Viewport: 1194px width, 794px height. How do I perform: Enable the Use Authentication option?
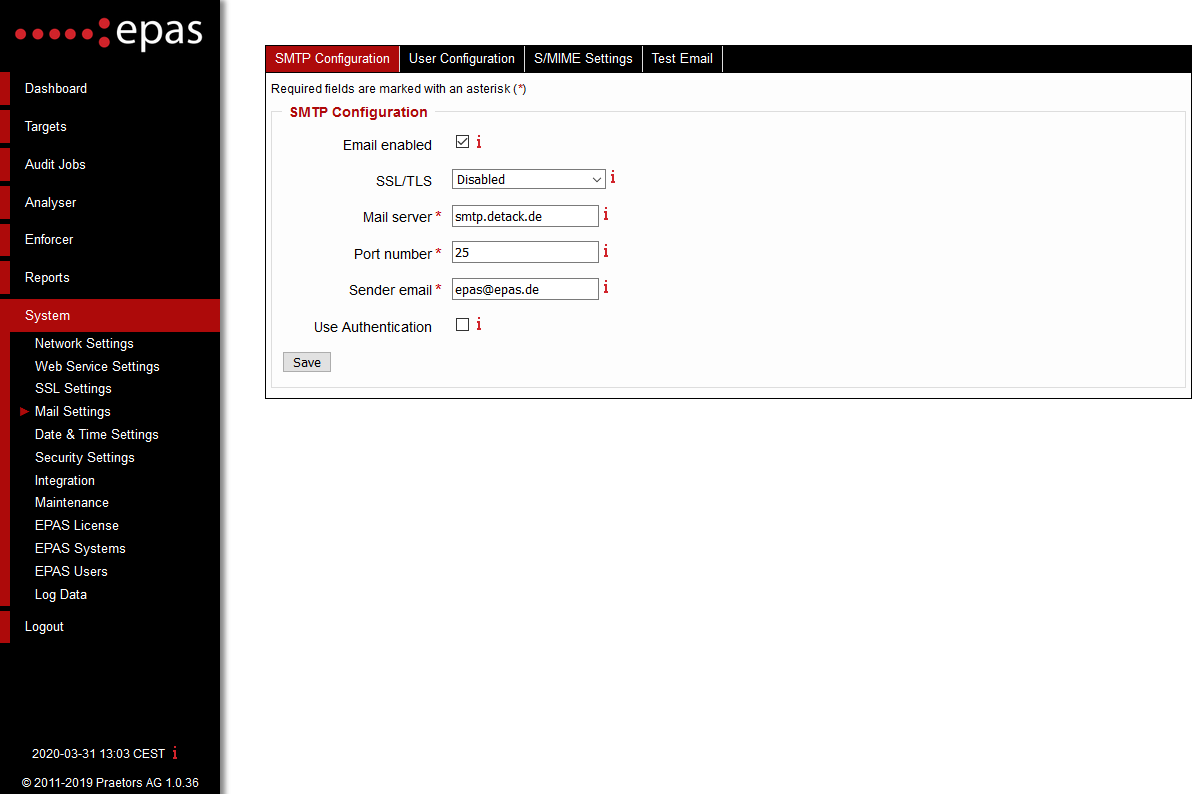point(462,324)
